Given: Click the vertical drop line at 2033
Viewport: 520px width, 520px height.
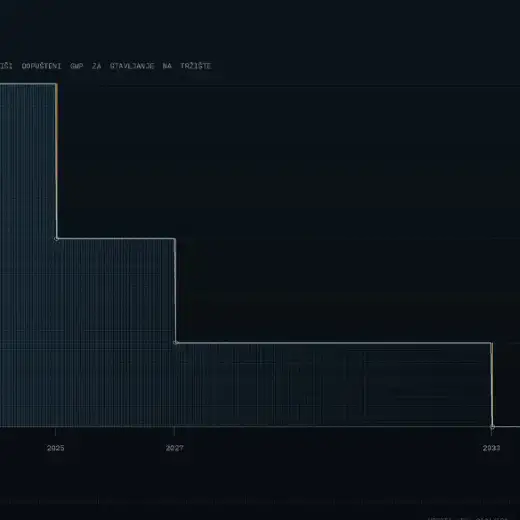Looking at the screenshot, I should 492,385.
